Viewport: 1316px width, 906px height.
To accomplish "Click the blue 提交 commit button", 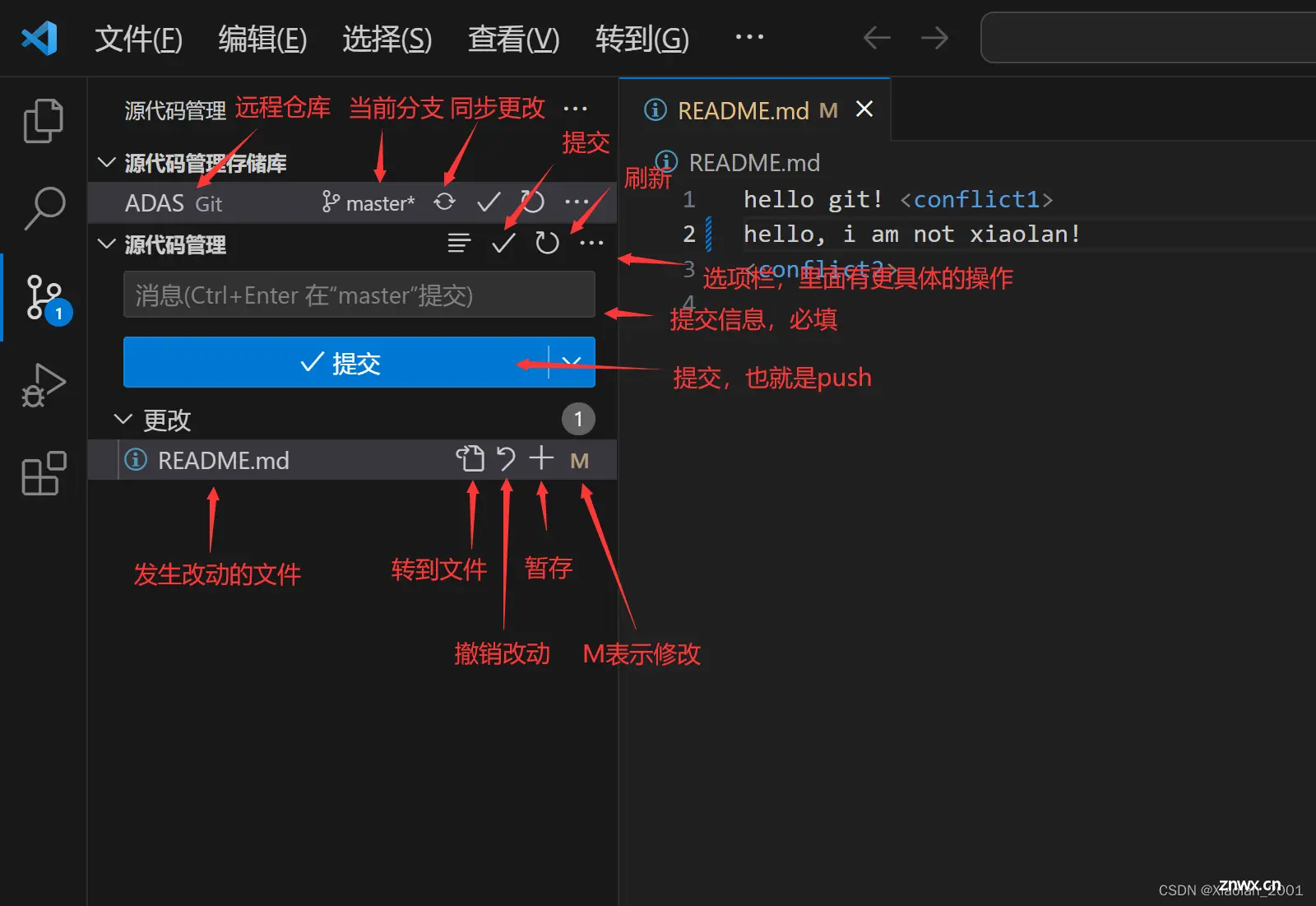I will 336,362.
